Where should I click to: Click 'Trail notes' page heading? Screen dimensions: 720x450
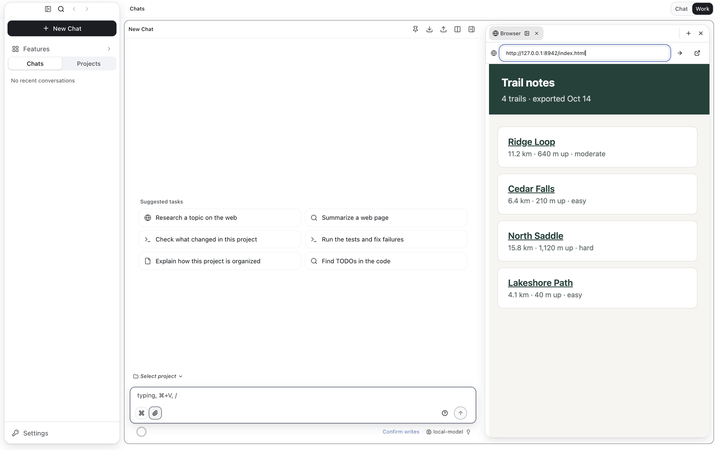pos(528,83)
